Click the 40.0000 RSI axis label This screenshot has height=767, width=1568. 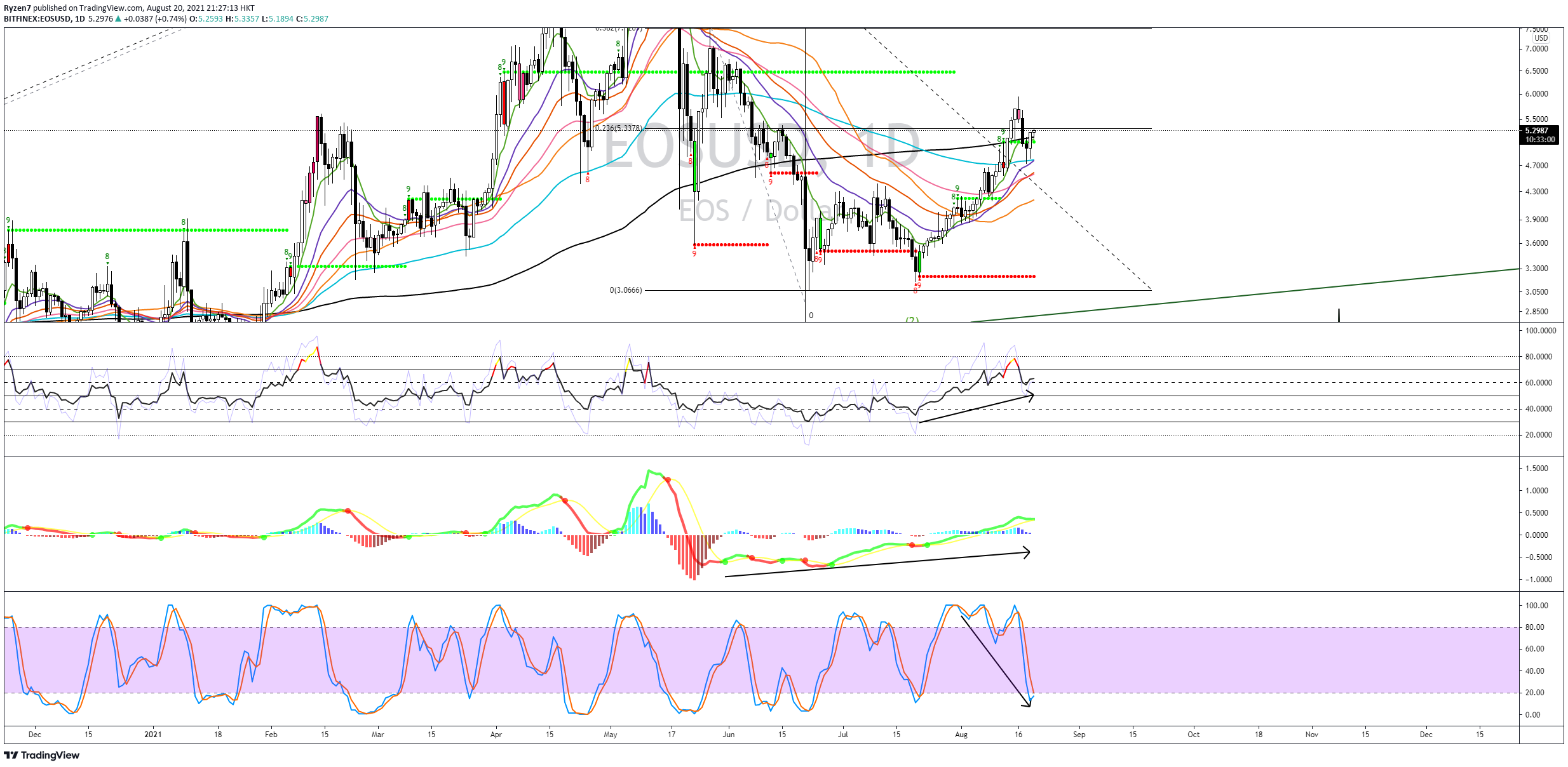point(1539,409)
